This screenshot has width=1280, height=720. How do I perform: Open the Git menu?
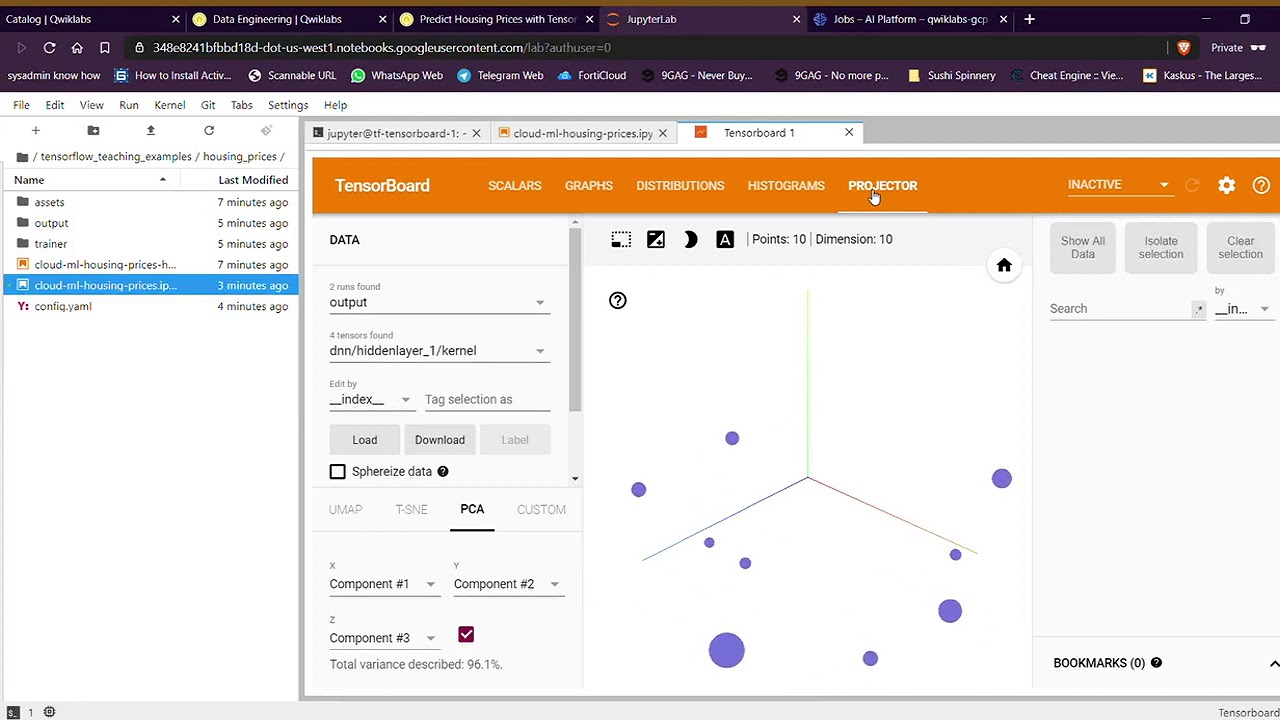(208, 105)
